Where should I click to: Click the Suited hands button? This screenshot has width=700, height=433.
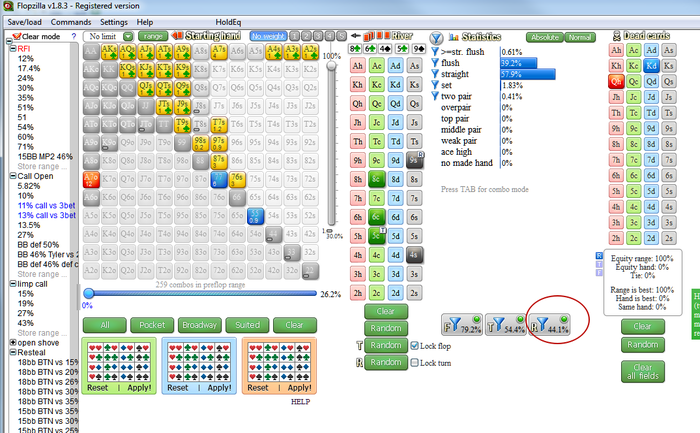pyautogui.click(x=247, y=325)
